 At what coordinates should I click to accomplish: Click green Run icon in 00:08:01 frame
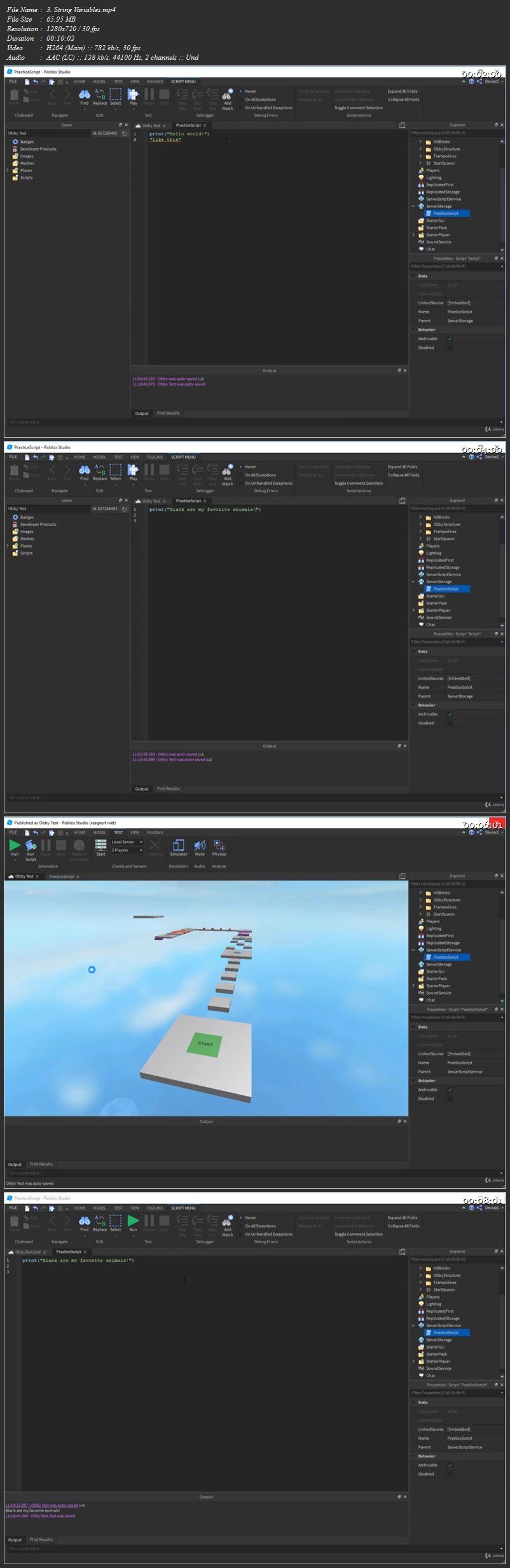click(x=133, y=1220)
